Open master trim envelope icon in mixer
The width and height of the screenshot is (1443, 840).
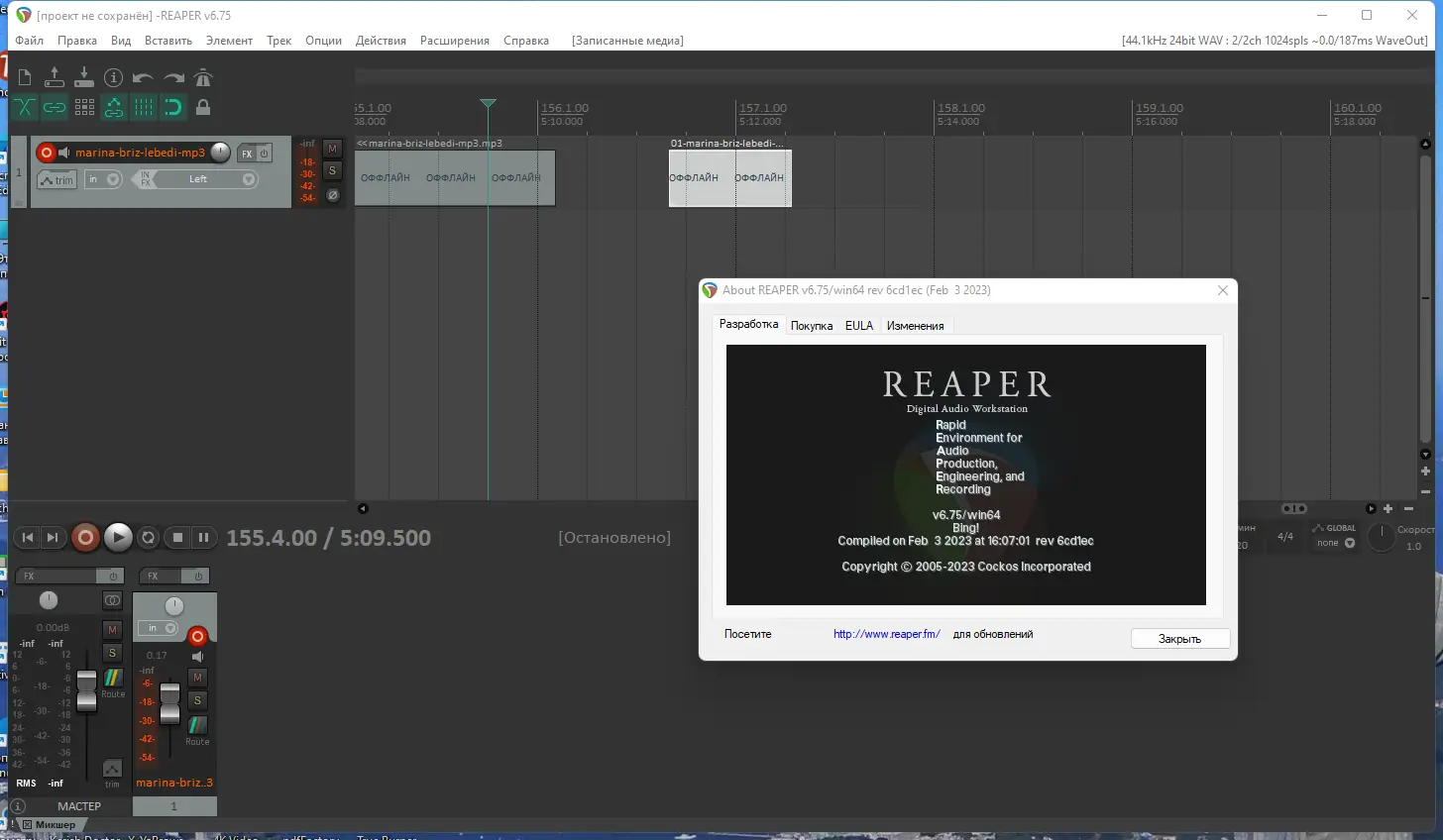pyautogui.click(x=112, y=769)
